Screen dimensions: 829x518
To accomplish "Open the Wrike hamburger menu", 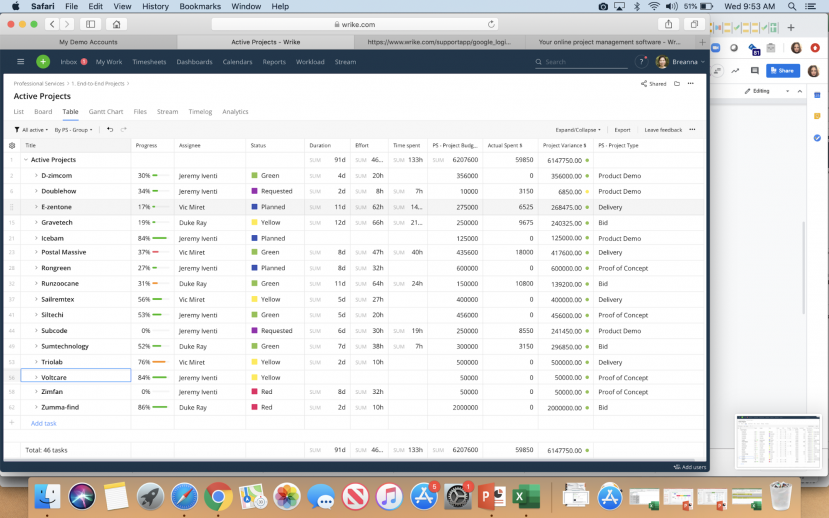I will pyautogui.click(x=21, y=62).
